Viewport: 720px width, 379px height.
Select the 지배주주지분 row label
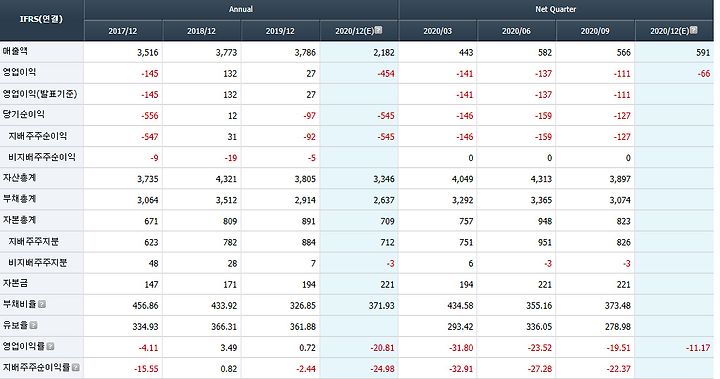click(x=34, y=242)
